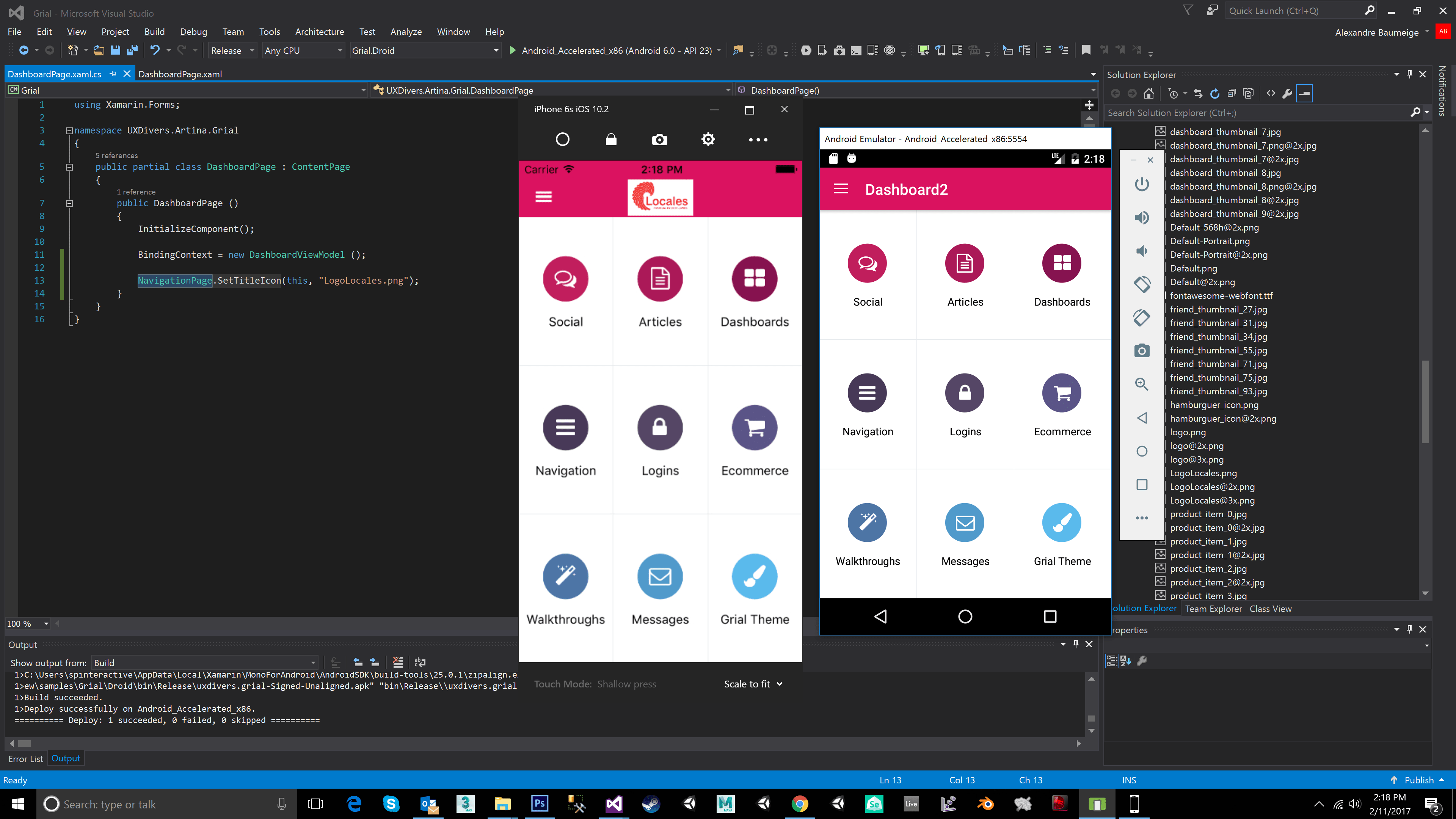Adjust the editor zoom level control
Viewport: 1456px width, 819px height.
[x=27, y=623]
